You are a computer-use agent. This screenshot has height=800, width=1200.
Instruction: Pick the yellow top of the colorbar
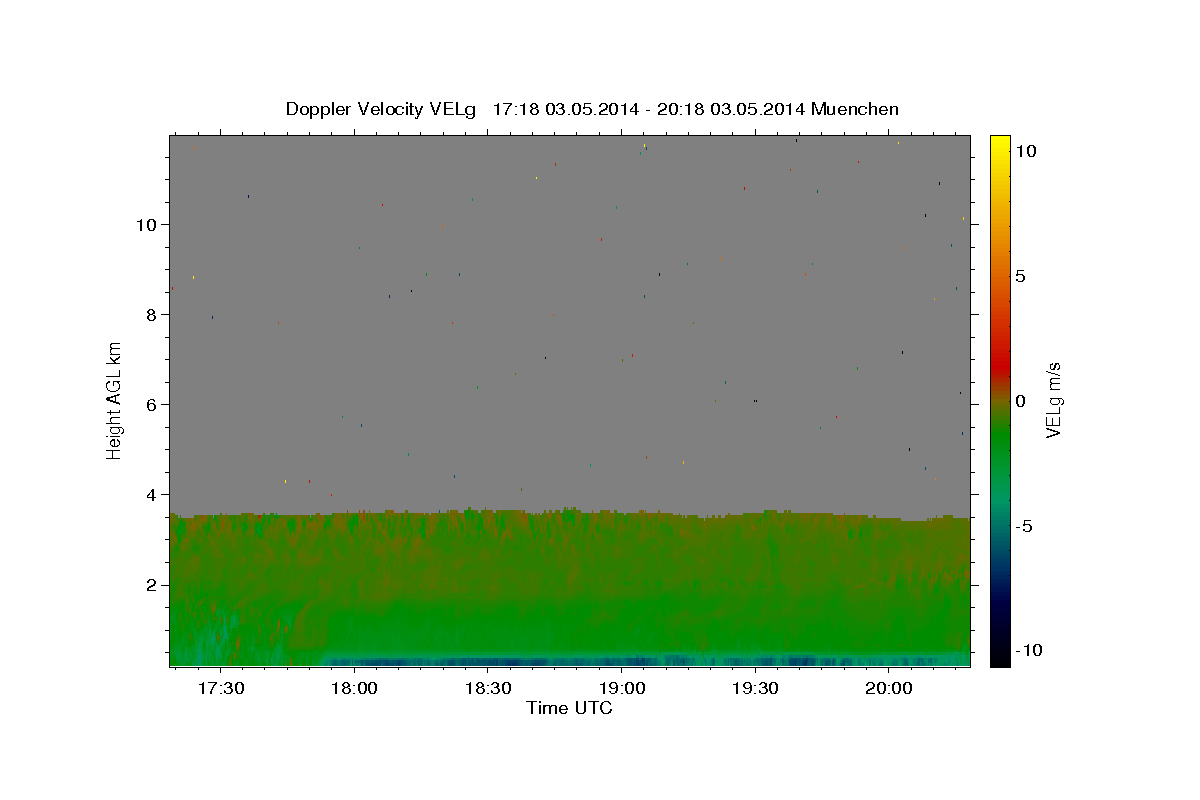(x=999, y=145)
